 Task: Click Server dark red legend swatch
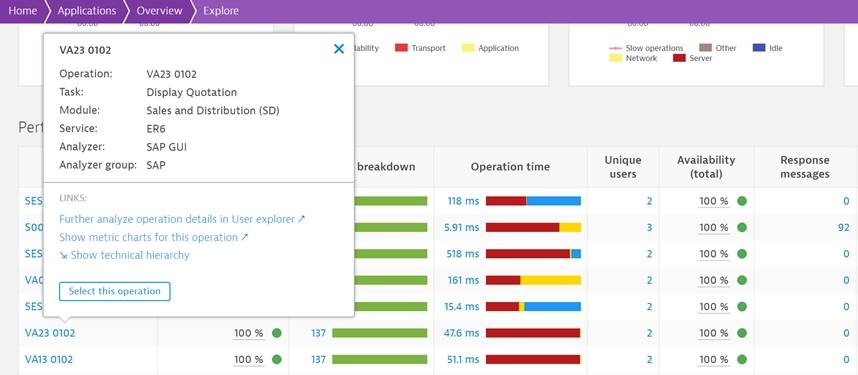coord(679,58)
